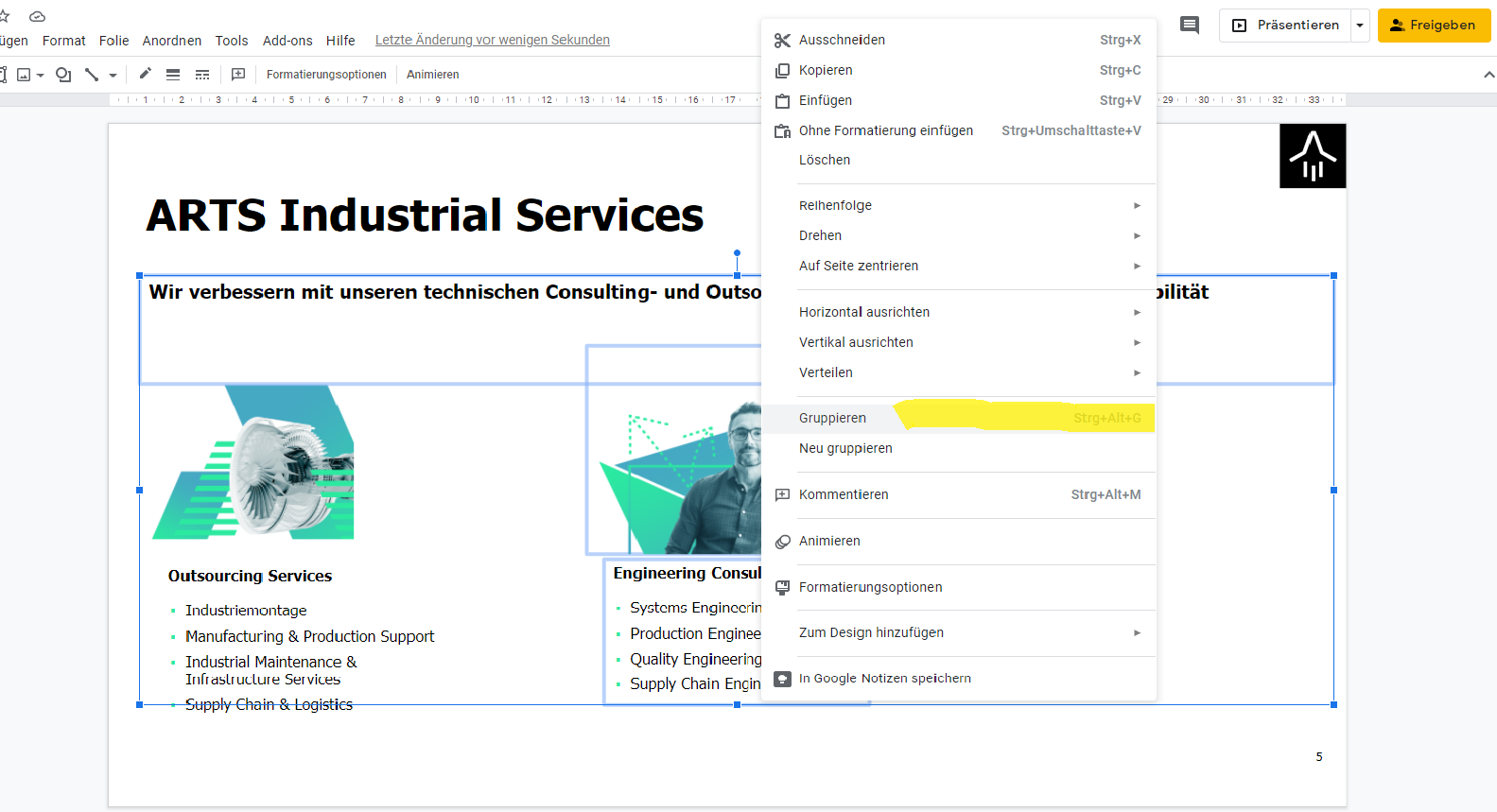Click the jet engine turbine image
Image resolution: width=1497 pixels, height=812 pixels.
coord(253,462)
